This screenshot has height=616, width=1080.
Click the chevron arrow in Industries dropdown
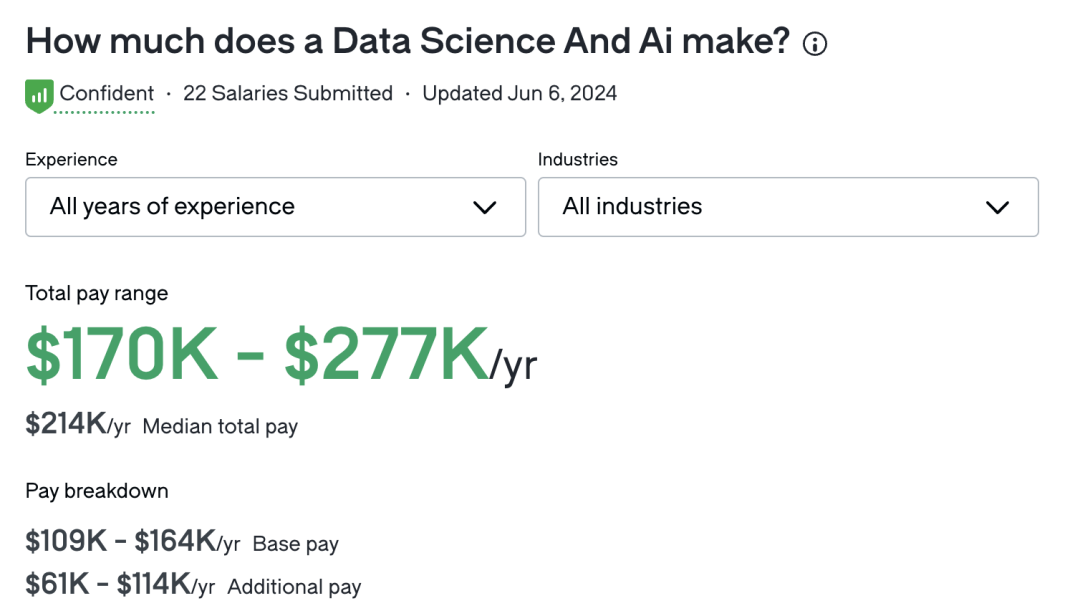click(x=997, y=207)
